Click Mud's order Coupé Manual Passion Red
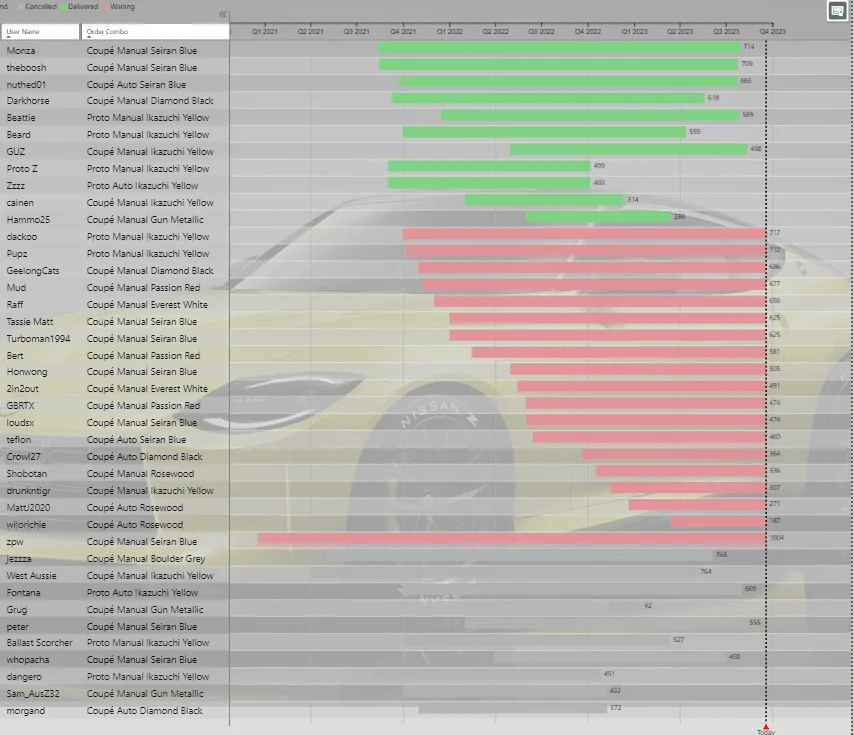The height and width of the screenshot is (735, 854). tap(143, 287)
